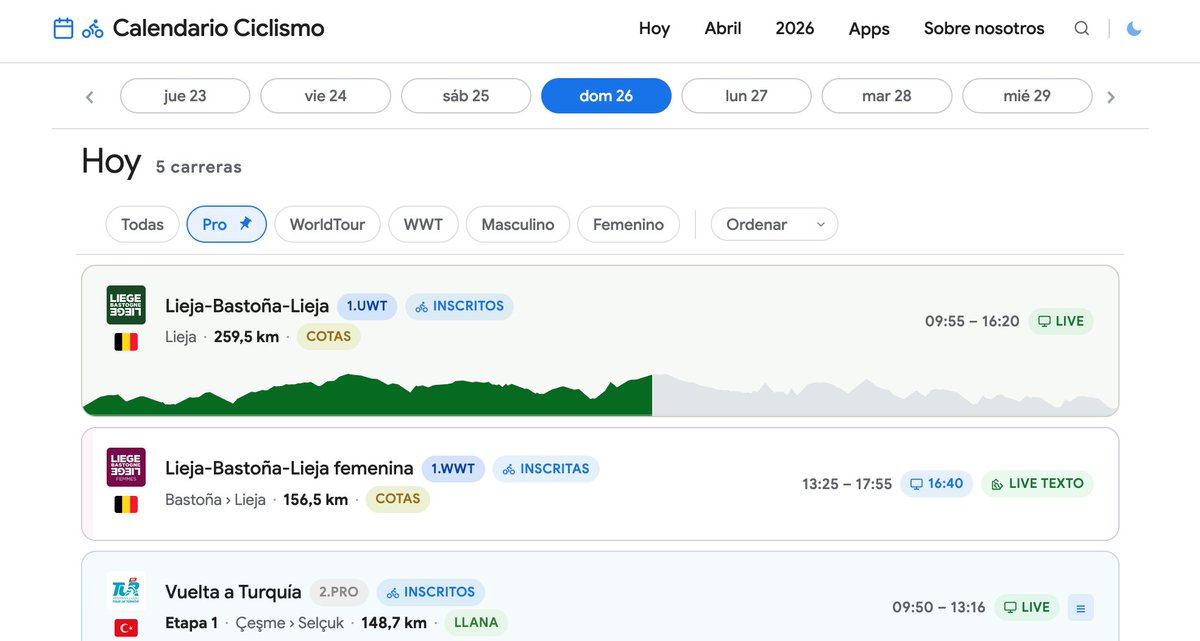Click the 1.UWT category badge
The width and height of the screenshot is (1200, 641).
pyautogui.click(x=368, y=306)
